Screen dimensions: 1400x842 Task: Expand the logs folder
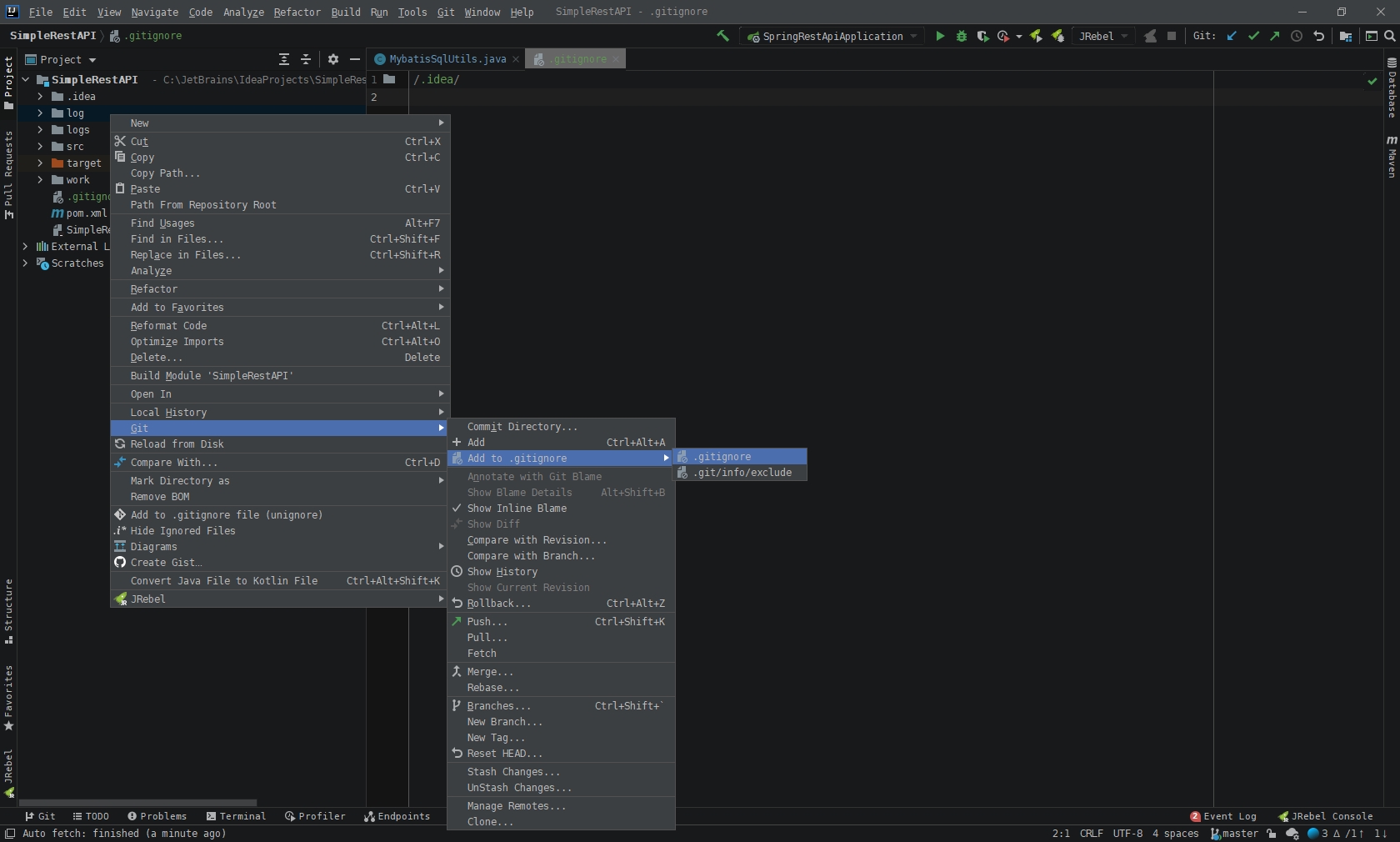pyautogui.click(x=40, y=130)
